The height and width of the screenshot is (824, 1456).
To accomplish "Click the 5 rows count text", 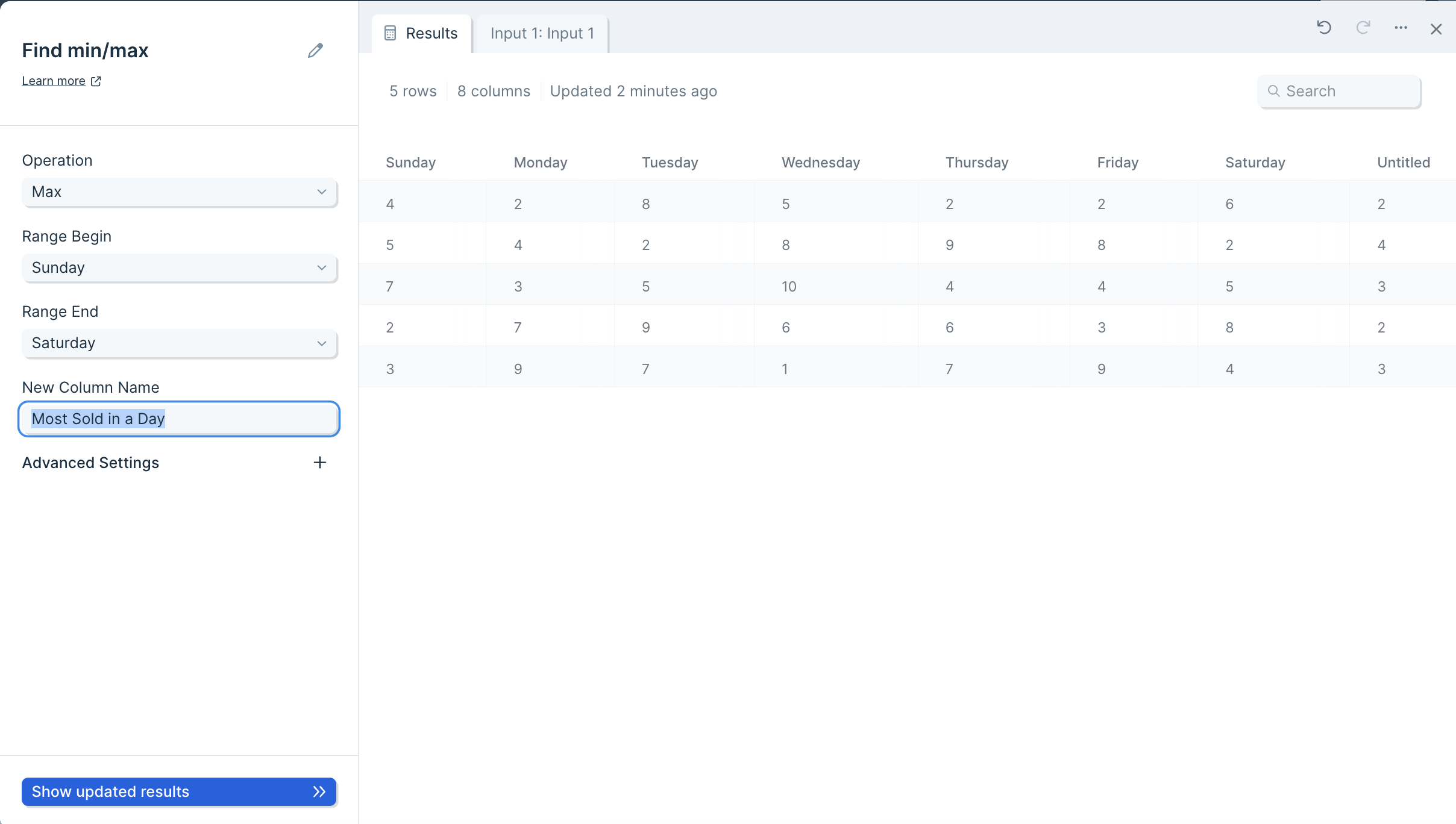I will pos(413,92).
